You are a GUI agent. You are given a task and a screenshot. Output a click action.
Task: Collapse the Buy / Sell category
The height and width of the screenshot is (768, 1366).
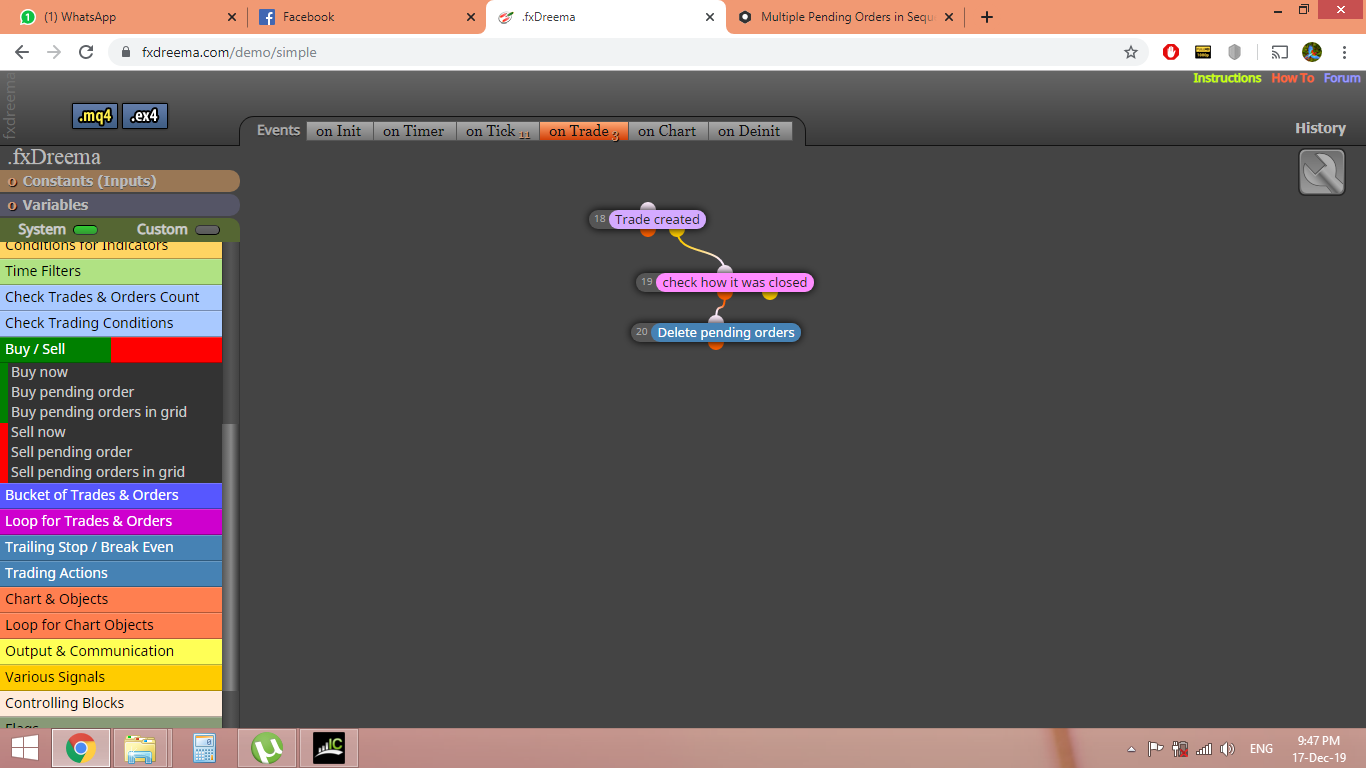pos(111,349)
